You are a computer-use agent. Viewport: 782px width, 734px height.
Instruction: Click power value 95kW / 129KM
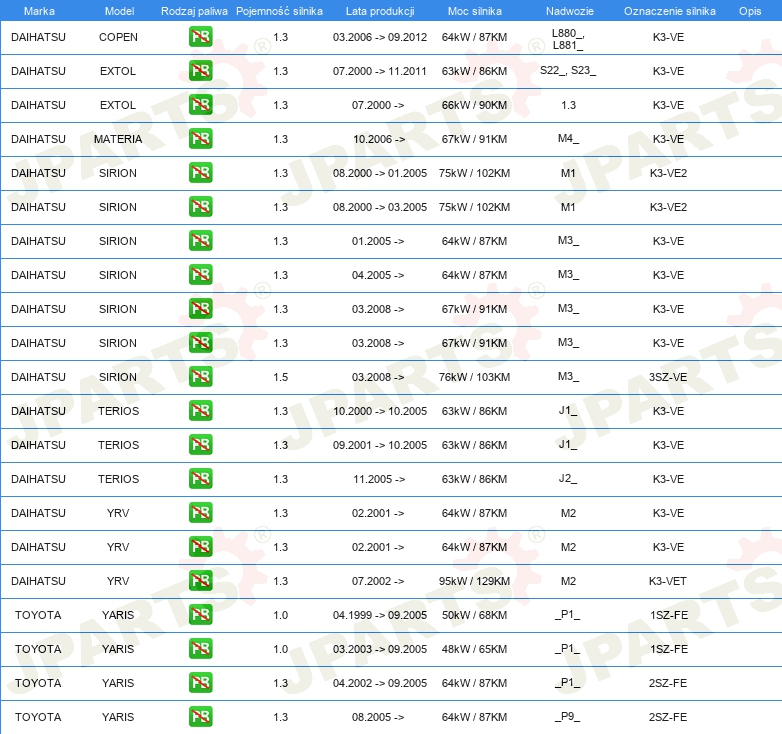[474, 581]
